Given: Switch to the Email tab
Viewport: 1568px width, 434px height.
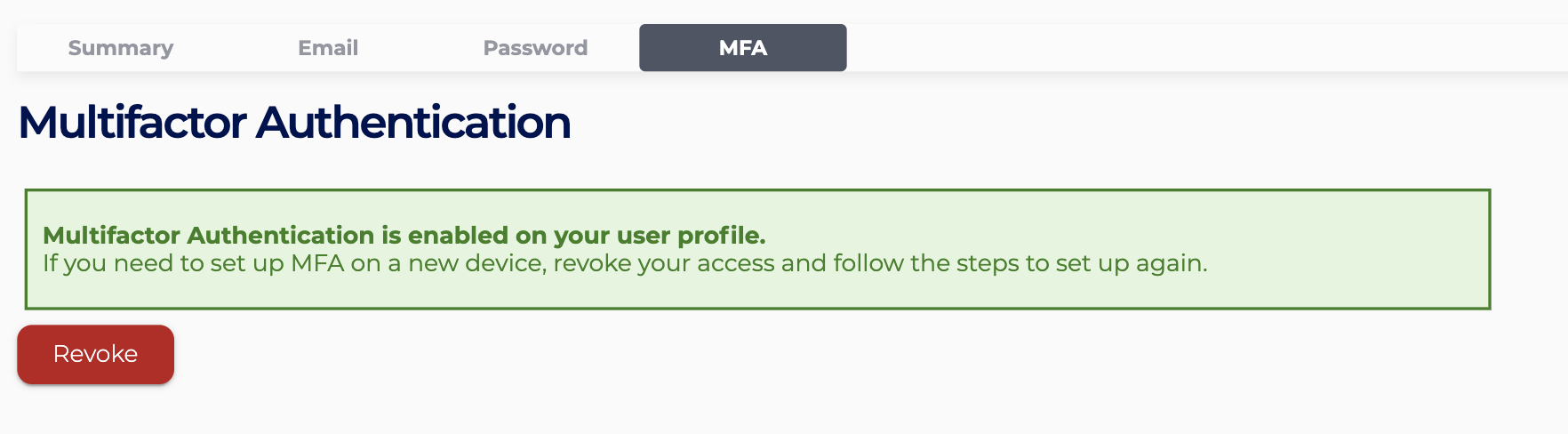Looking at the screenshot, I should [x=328, y=48].
